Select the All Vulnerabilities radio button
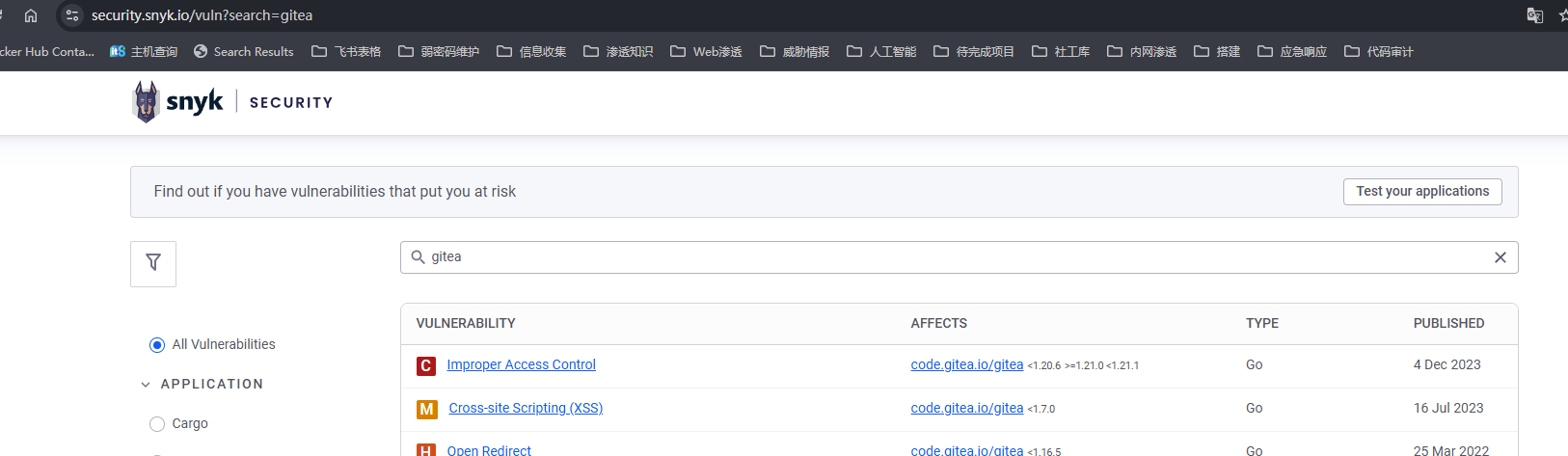The height and width of the screenshot is (456, 1568). tap(157, 345)
